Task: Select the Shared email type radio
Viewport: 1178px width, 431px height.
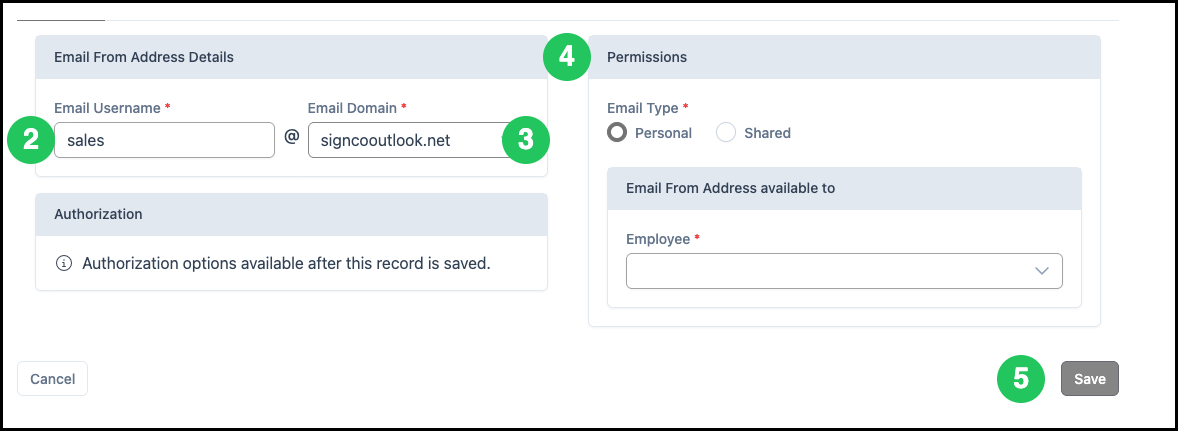Action: point(726,133)
